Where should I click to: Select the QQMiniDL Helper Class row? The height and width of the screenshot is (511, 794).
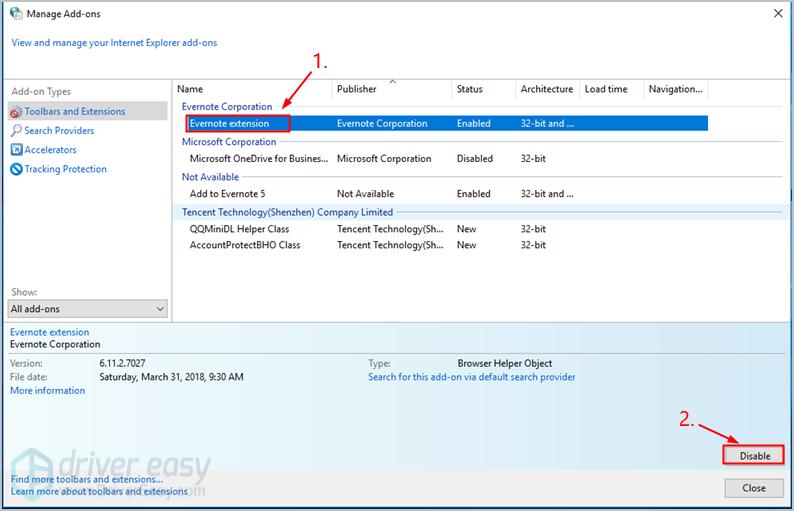[447, 229]
